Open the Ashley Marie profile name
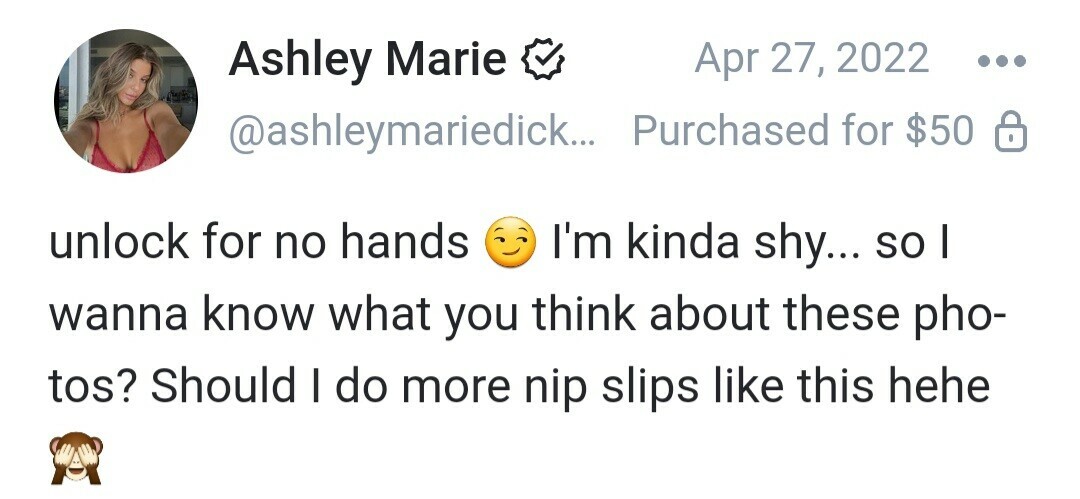1080x499 pixels. click(367, 60)
